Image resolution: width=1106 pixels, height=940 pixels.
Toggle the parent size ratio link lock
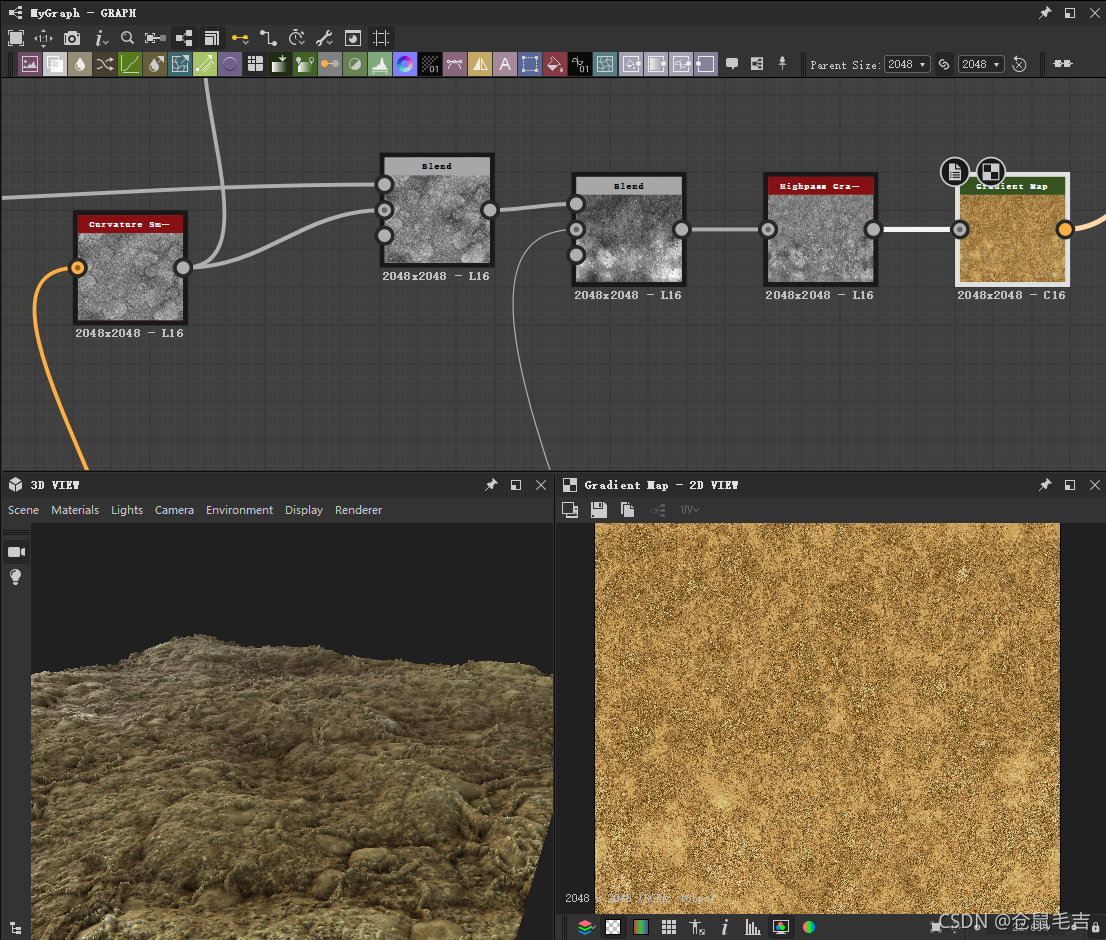click(x=944, y=64)
